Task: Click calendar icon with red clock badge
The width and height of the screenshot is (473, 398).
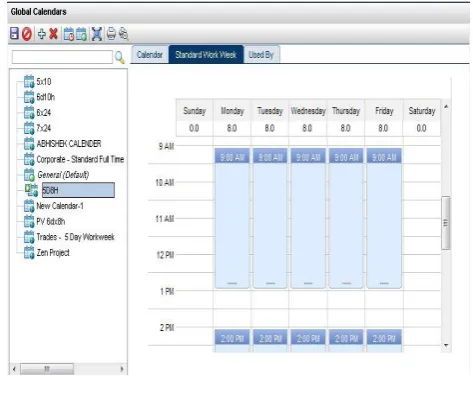Action: tap(69, 34)
